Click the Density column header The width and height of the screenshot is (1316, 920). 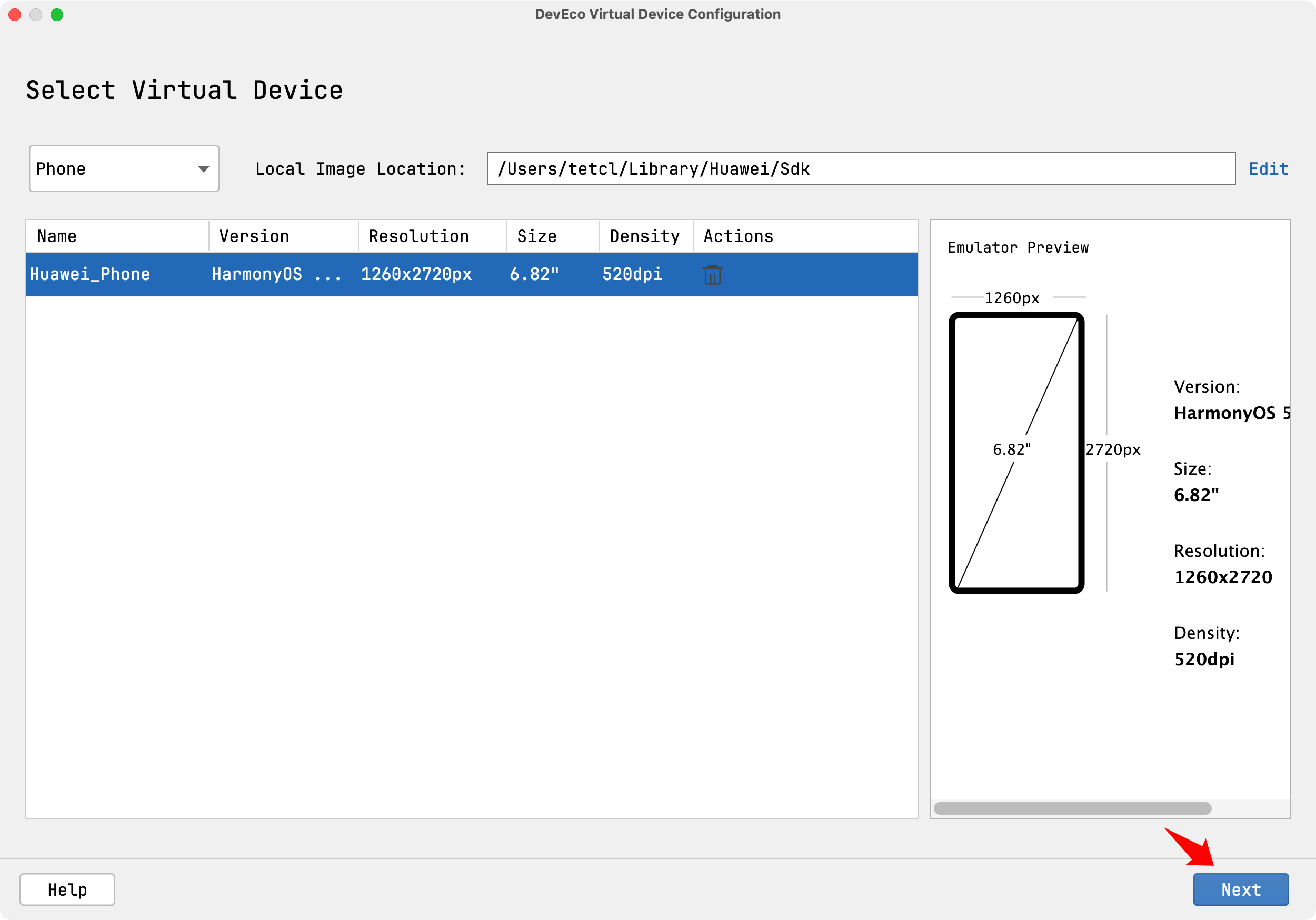(x=644, y=236)
